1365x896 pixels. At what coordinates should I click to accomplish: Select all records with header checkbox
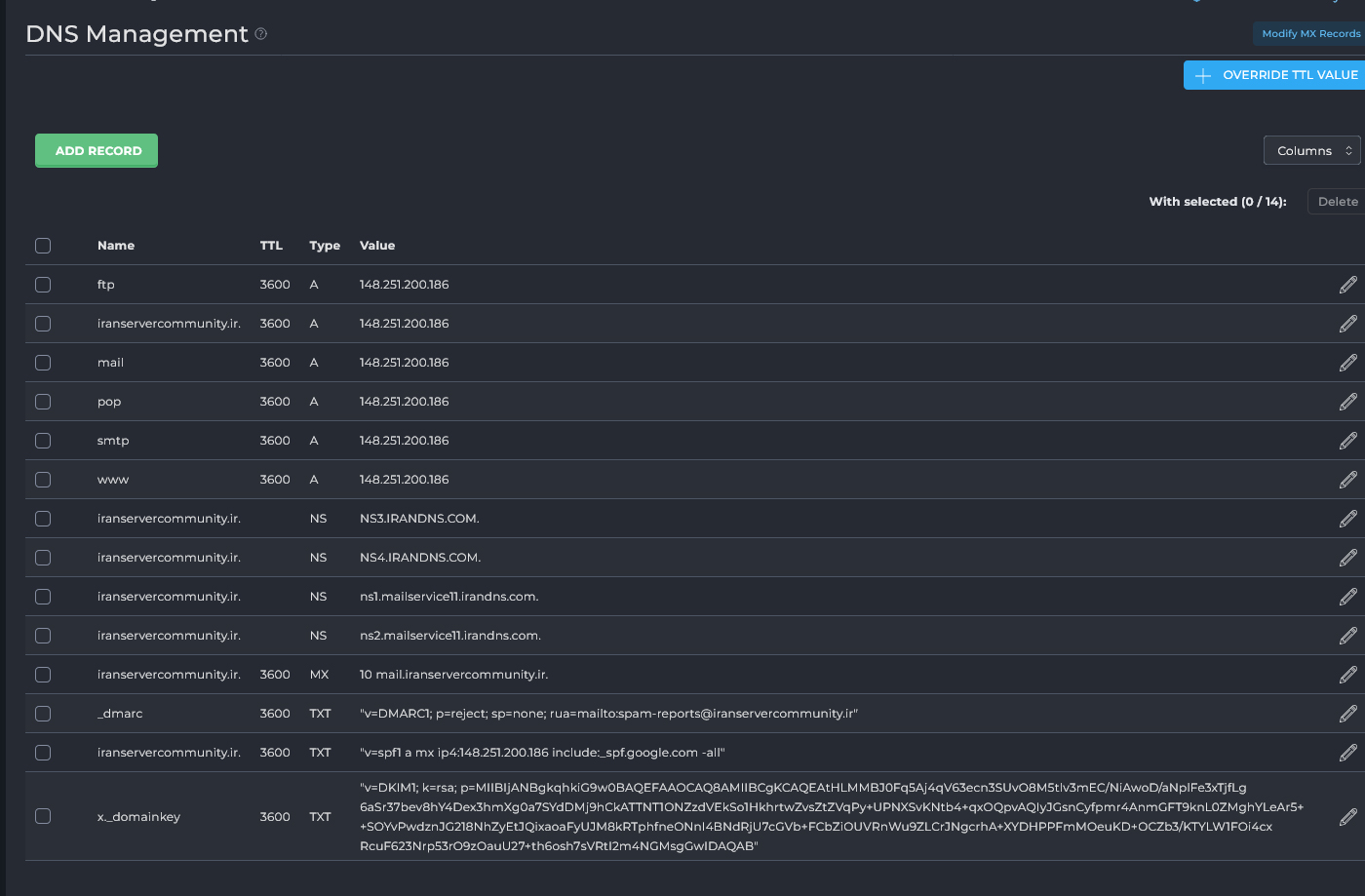[43, 246]
